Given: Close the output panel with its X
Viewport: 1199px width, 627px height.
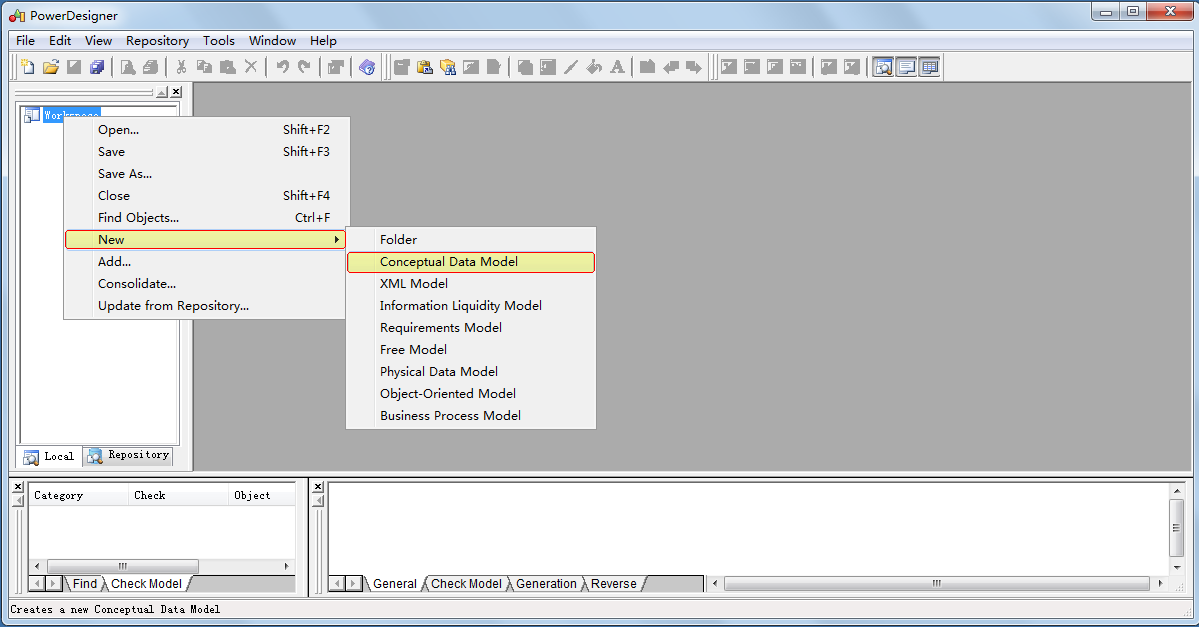Looking at the screenshot, I should (318, 486).
